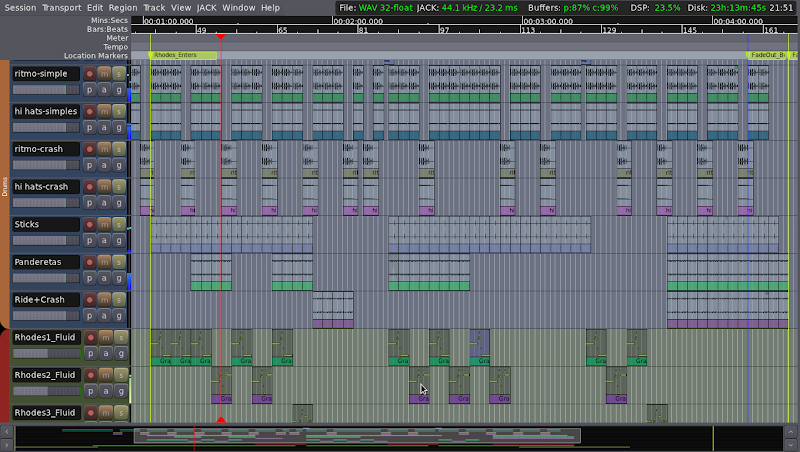
Task: Open automation button on Rhodes2_Fluid track
Action: pyautogui.click(x=104, y=391)
